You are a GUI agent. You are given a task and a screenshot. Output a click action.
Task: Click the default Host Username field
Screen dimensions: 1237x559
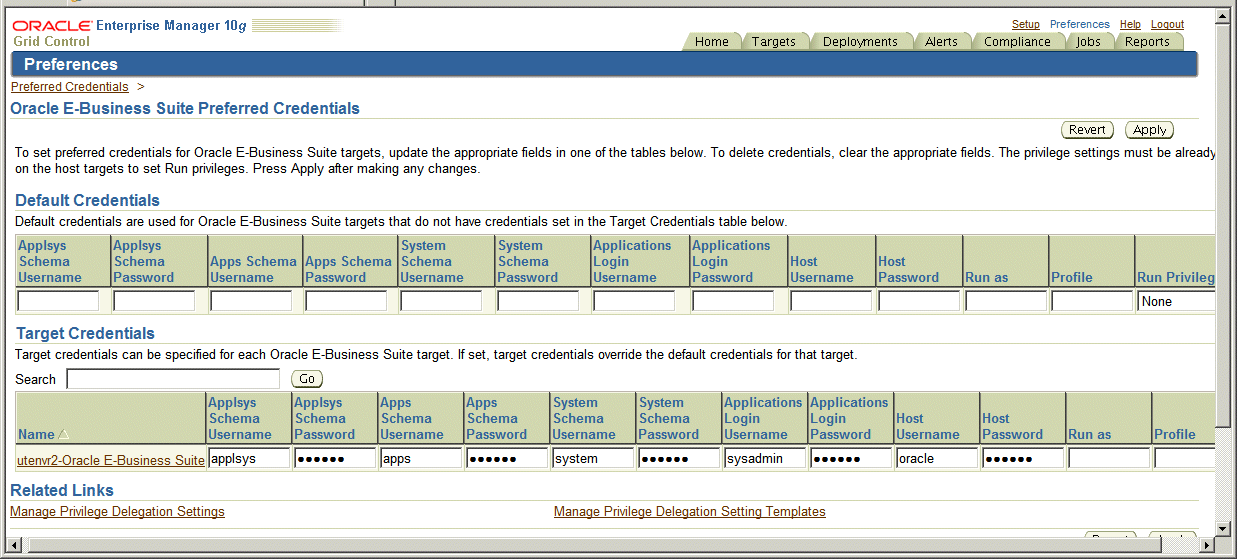831,301
